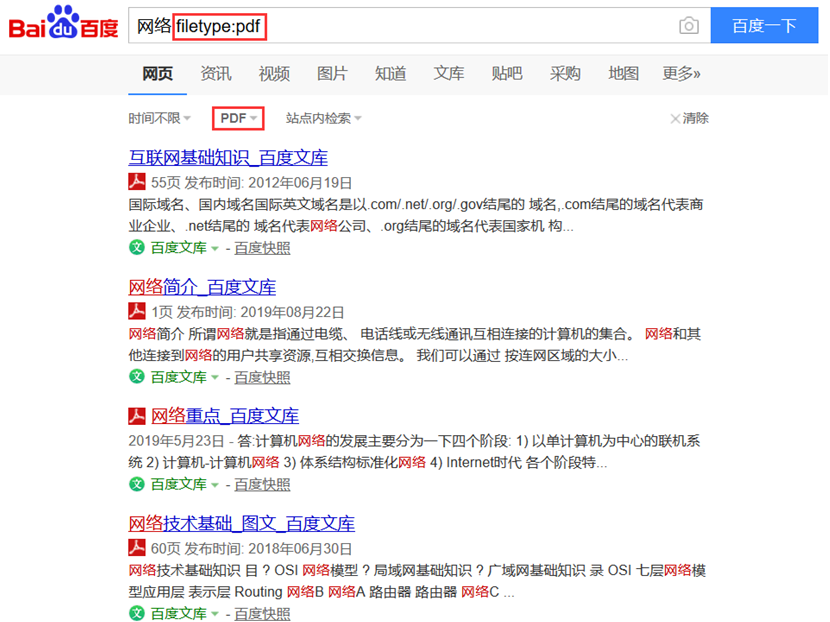Click PDF icon under 网络技术基础 result

137,547
